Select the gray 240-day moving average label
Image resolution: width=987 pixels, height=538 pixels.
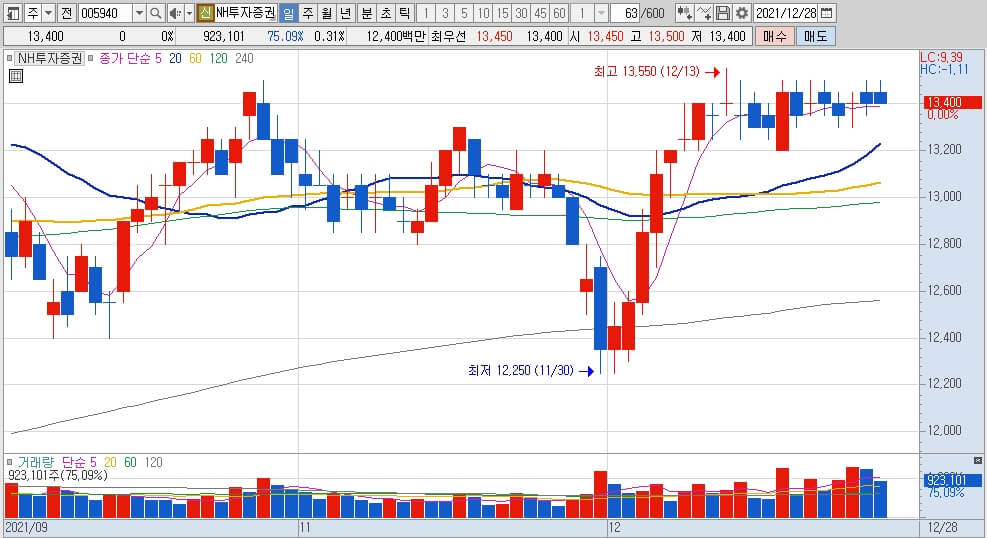[244, 59]
